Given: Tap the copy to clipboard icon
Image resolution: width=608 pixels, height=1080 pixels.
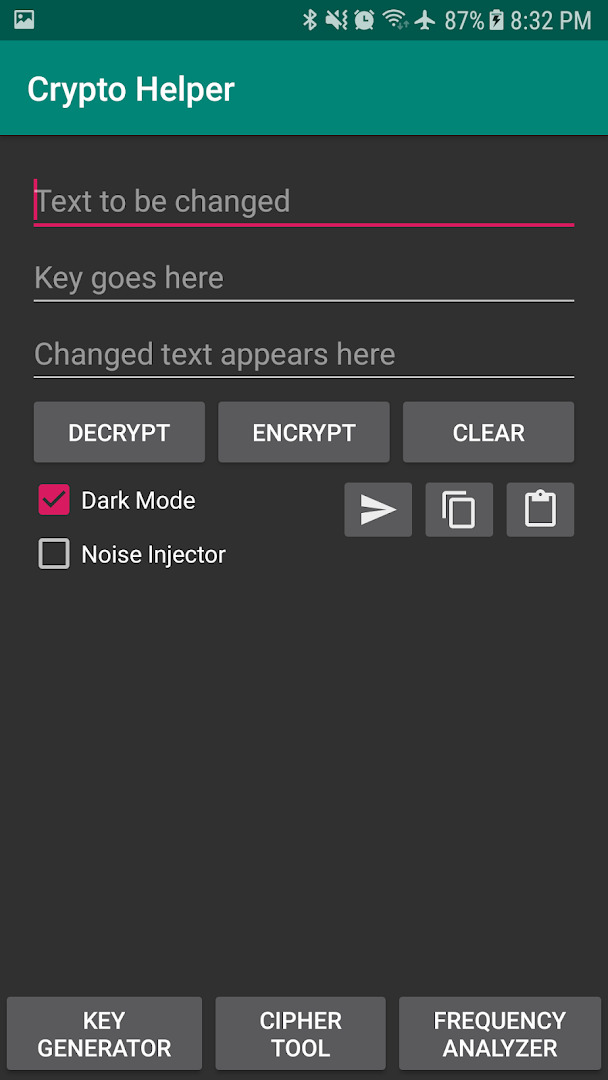Looking at the screenshot, I should (x=459, y=510).
